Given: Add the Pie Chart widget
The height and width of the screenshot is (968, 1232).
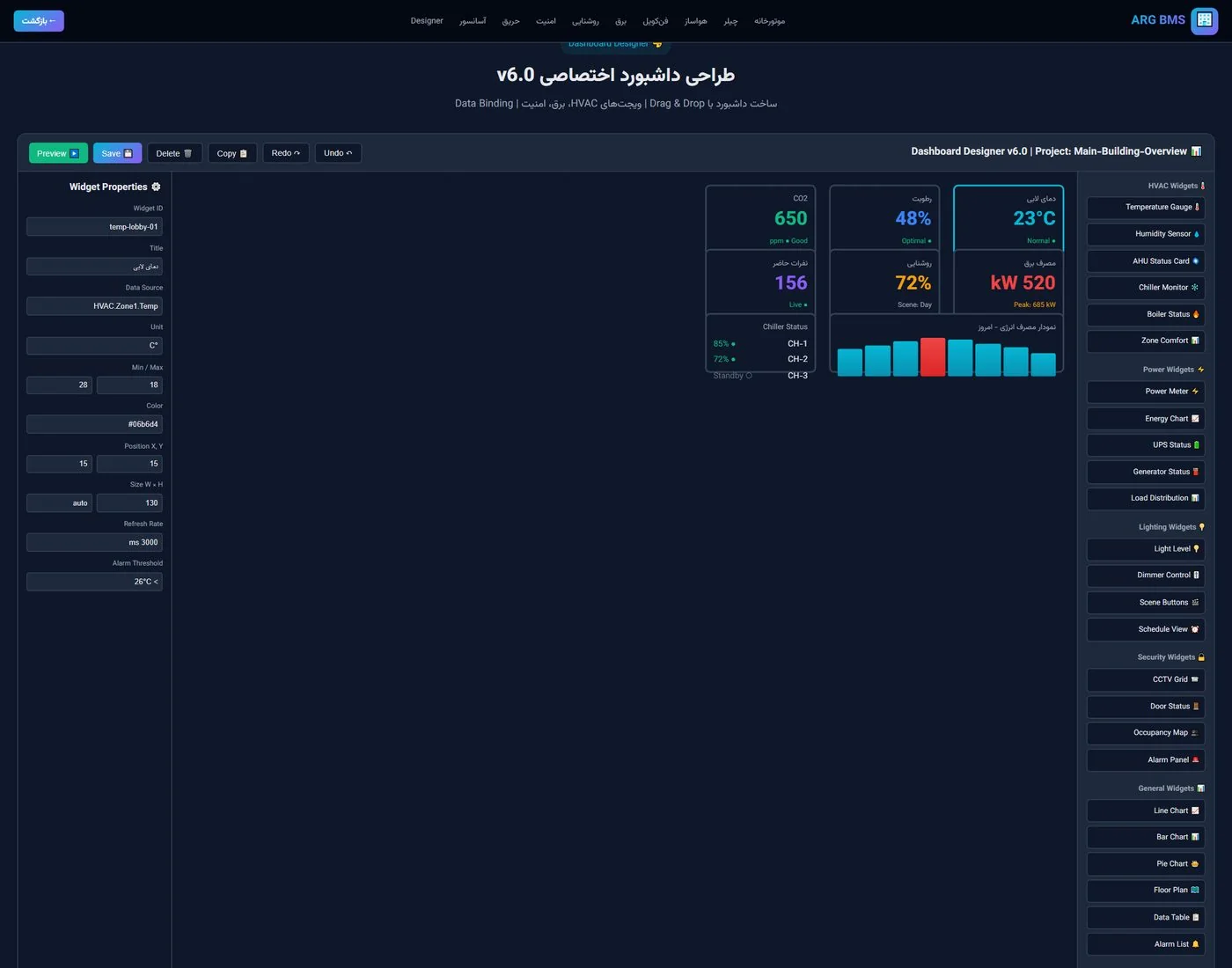Looking at the screenshot, I should click(x=1146, y=864).
